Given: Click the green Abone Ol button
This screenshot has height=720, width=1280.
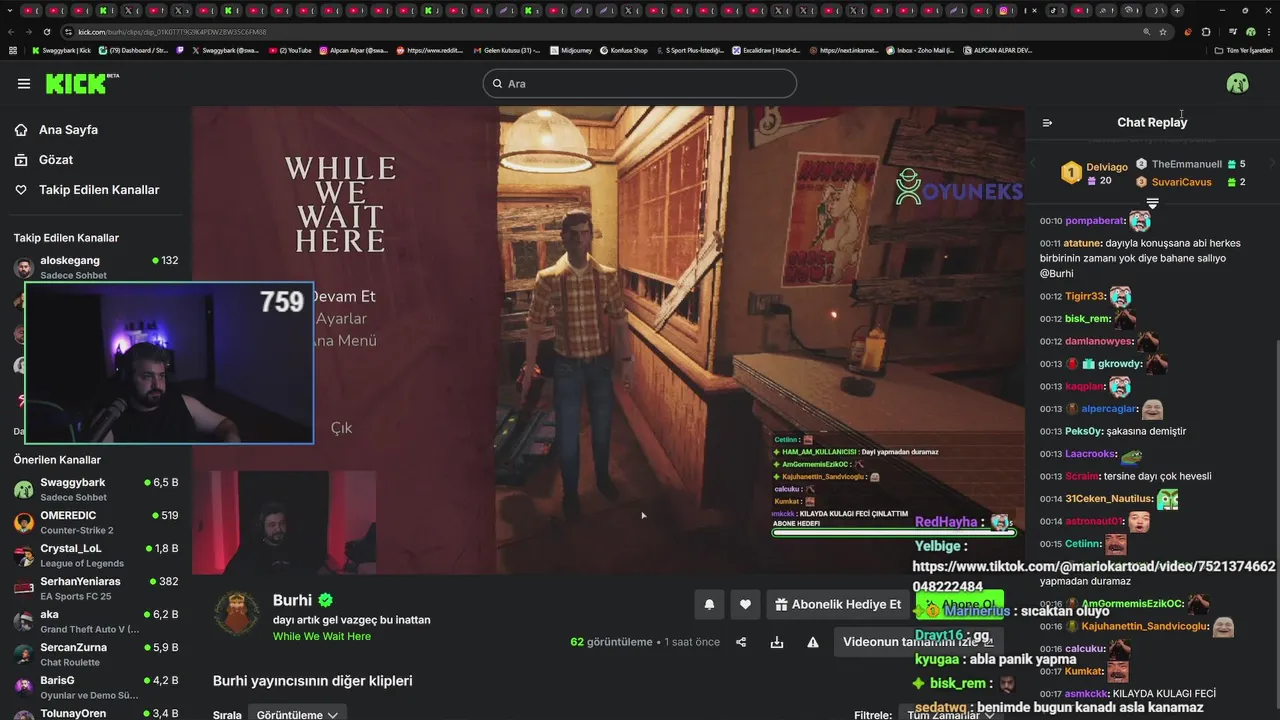Looking at the screenshot, I should click(x=960, y=604).
